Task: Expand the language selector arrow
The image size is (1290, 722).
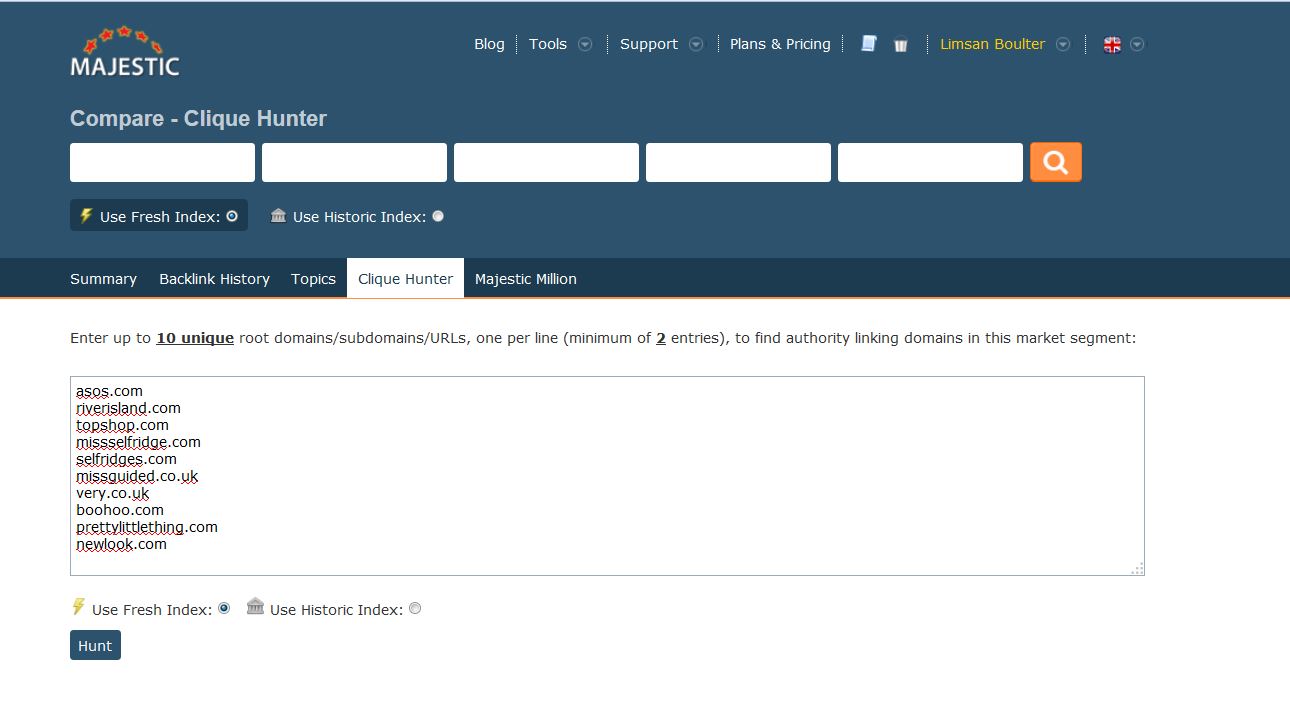Action: click(x=1137, y=44)
